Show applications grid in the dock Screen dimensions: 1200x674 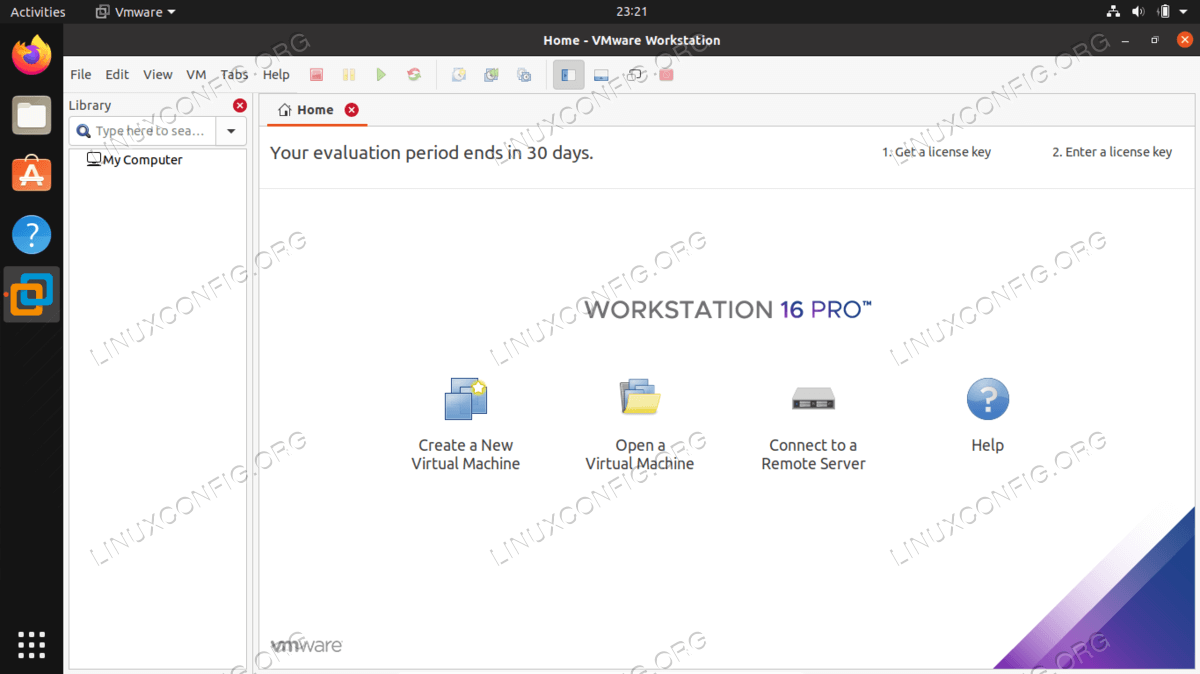click(x=32, y=644)
